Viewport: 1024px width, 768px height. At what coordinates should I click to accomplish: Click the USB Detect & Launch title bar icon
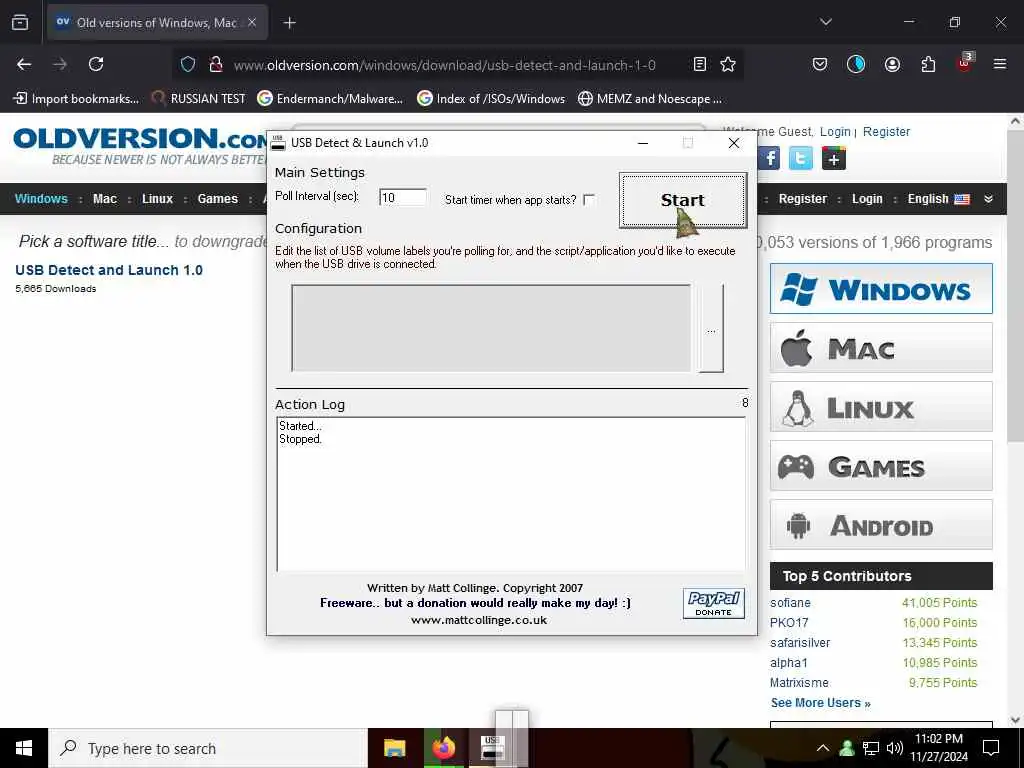coord(278,143)
